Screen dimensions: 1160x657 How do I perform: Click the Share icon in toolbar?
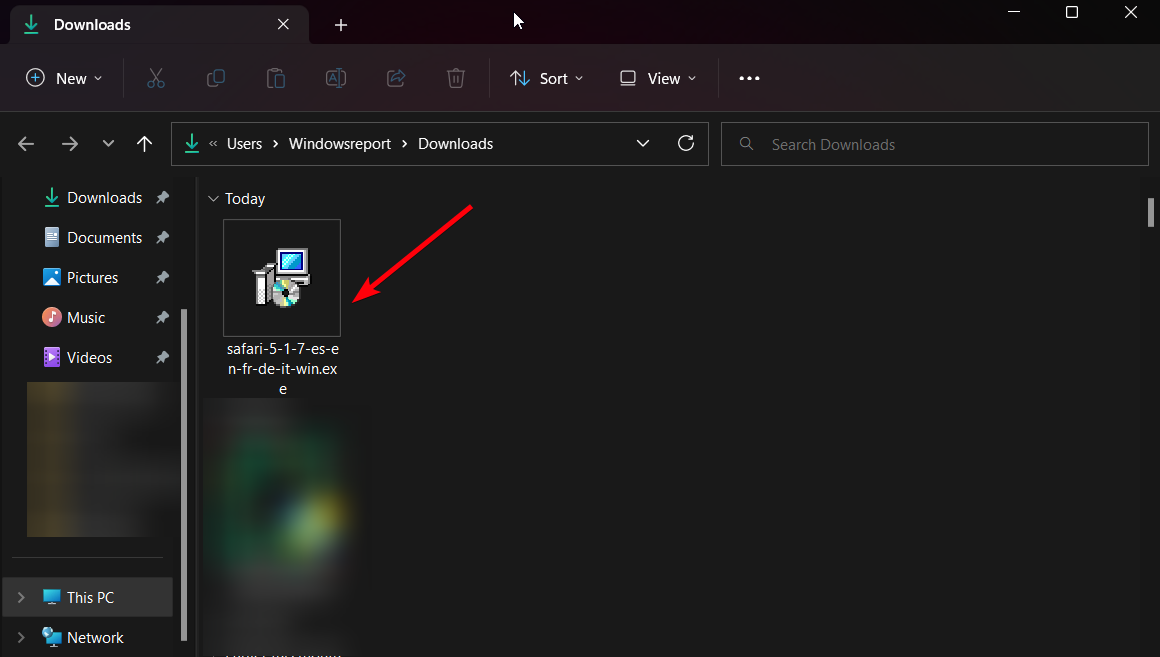pos(396,78)
